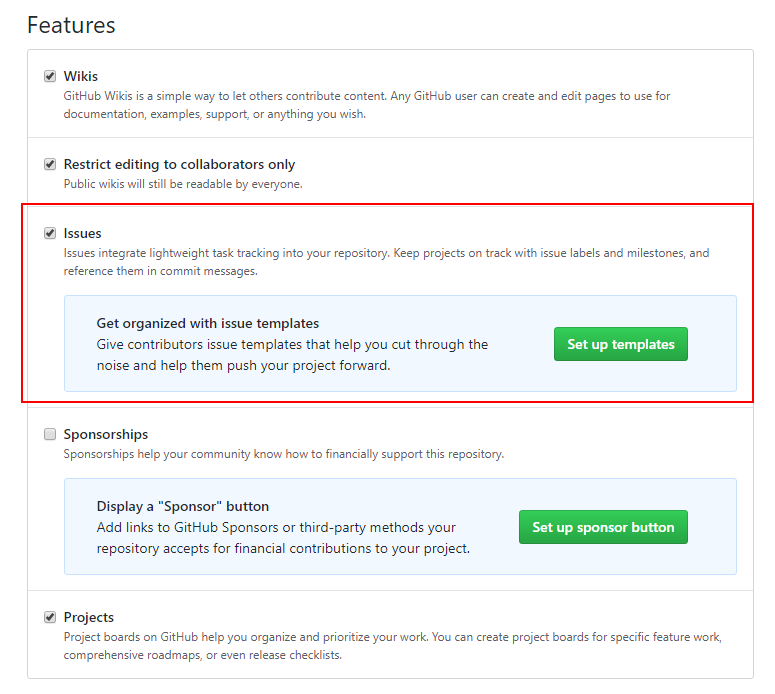Click the Sponsorships help your community description

tap(283, 454)
